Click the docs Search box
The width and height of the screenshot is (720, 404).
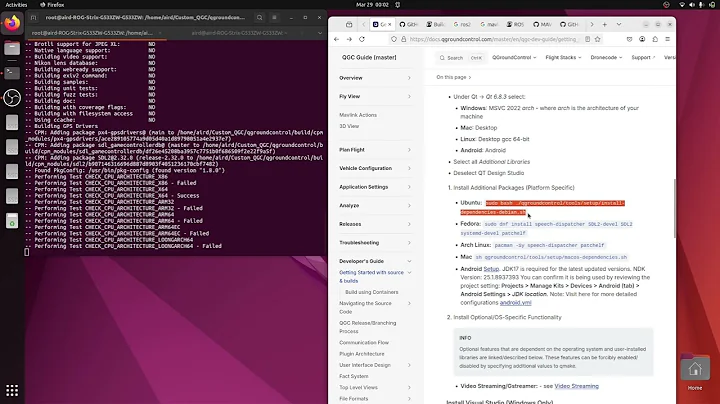(x=461, y=58)
